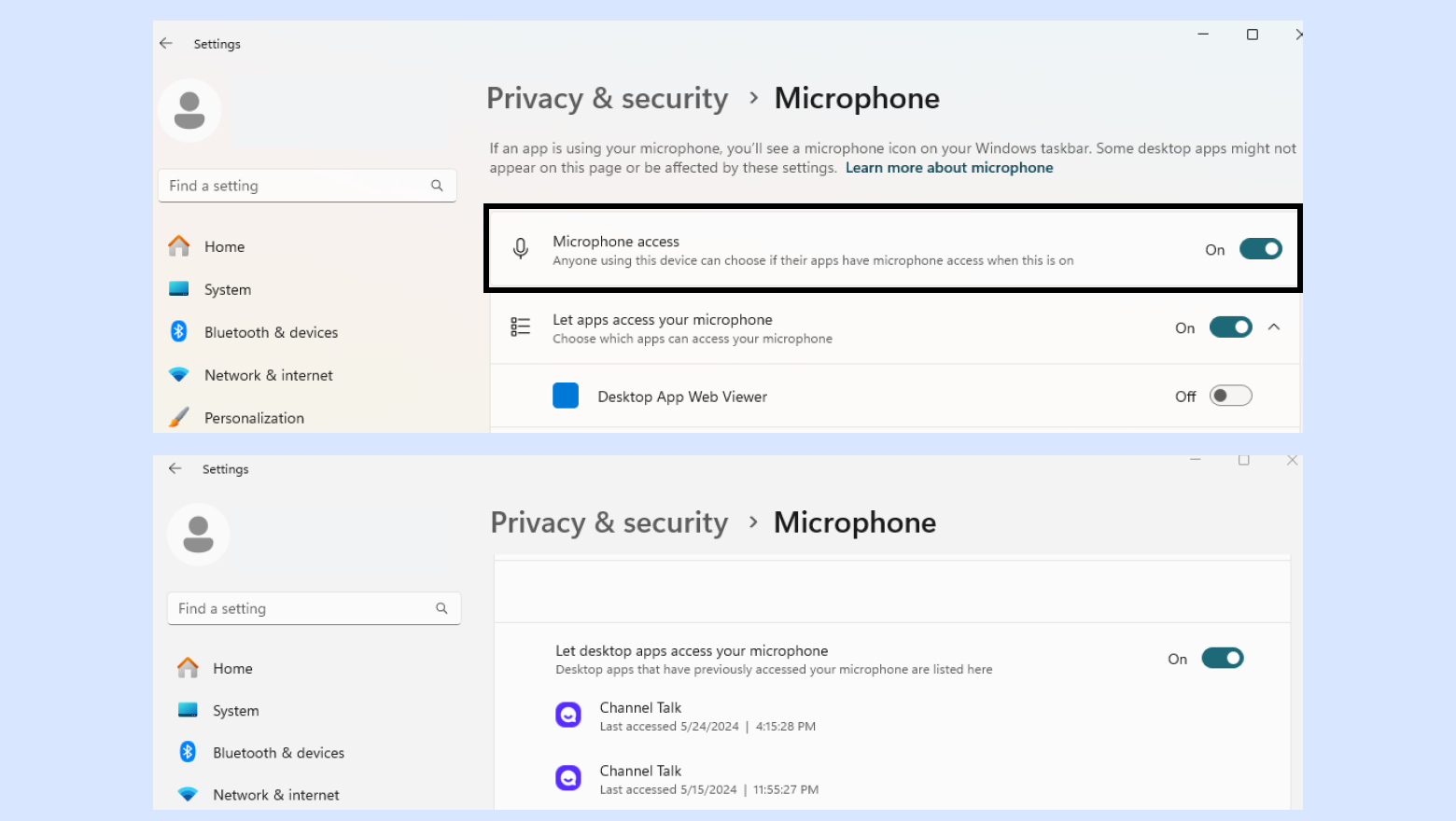The width and height of the screenshot is (1456, 821).
Task: Toggle the Let apps access your microphone switch
Action: (1230, 327)
